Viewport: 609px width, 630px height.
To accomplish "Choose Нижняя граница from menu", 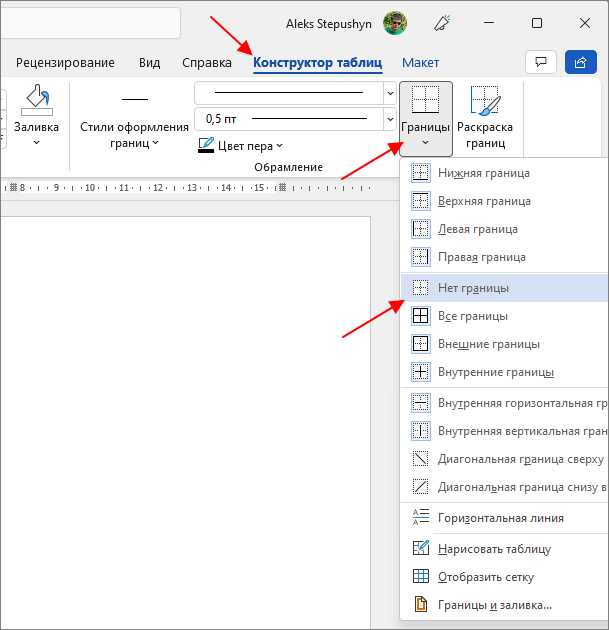I will [505, 173].
